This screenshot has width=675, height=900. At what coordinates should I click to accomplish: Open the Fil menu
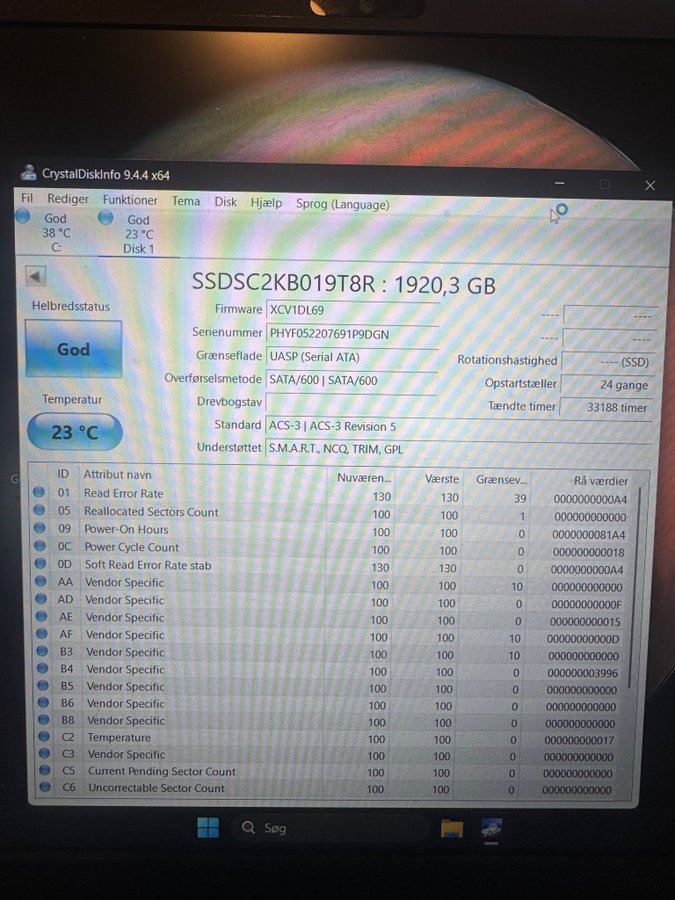tap(27, 199)
